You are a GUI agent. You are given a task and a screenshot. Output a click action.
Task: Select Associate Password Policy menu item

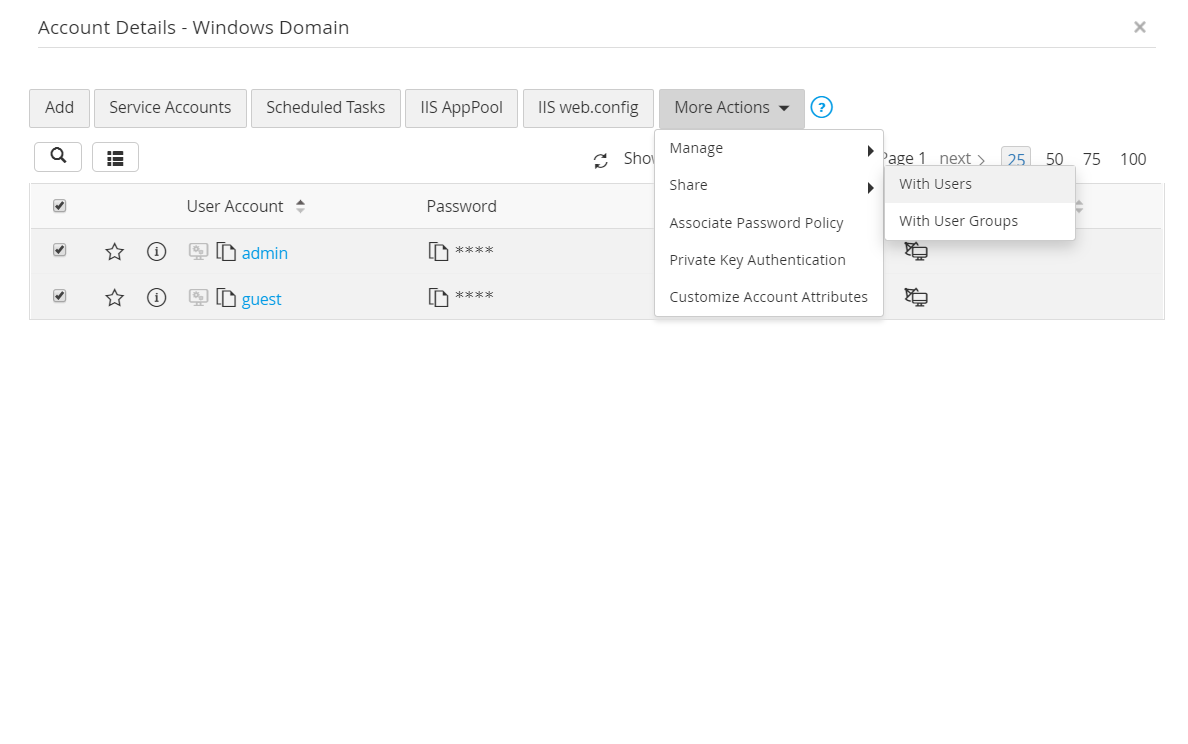click(x=756, y=223)
